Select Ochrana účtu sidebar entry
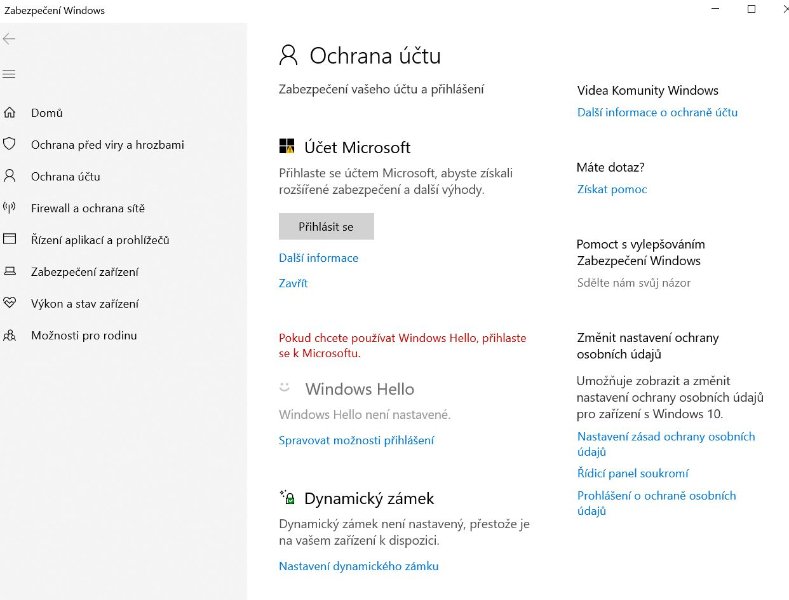Screen dimensions: 789x600 [65, 177]
